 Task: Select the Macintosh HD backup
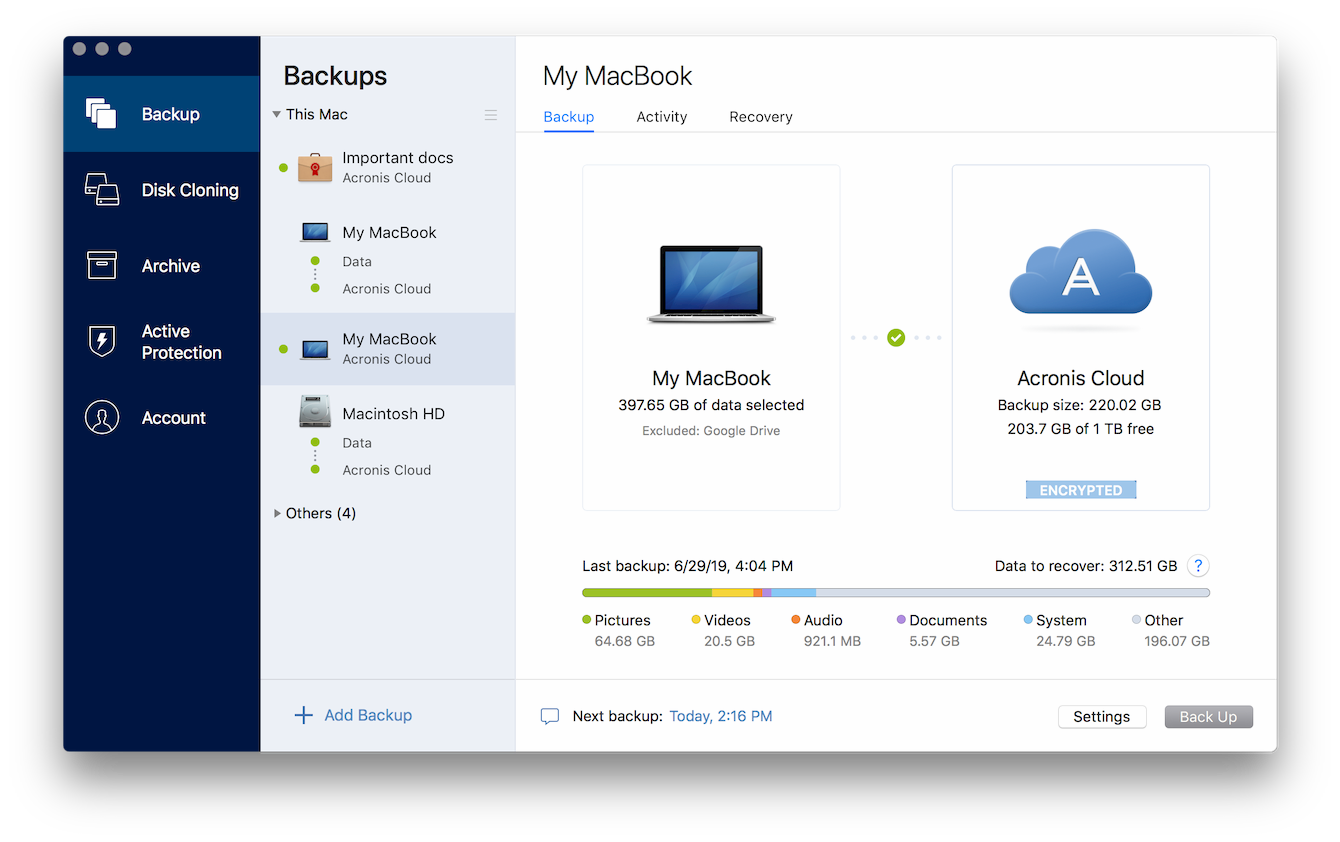click(x=393, y=414)
